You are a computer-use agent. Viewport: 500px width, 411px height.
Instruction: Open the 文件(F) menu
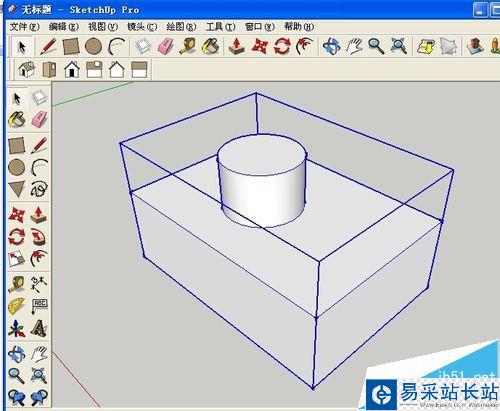25,26
